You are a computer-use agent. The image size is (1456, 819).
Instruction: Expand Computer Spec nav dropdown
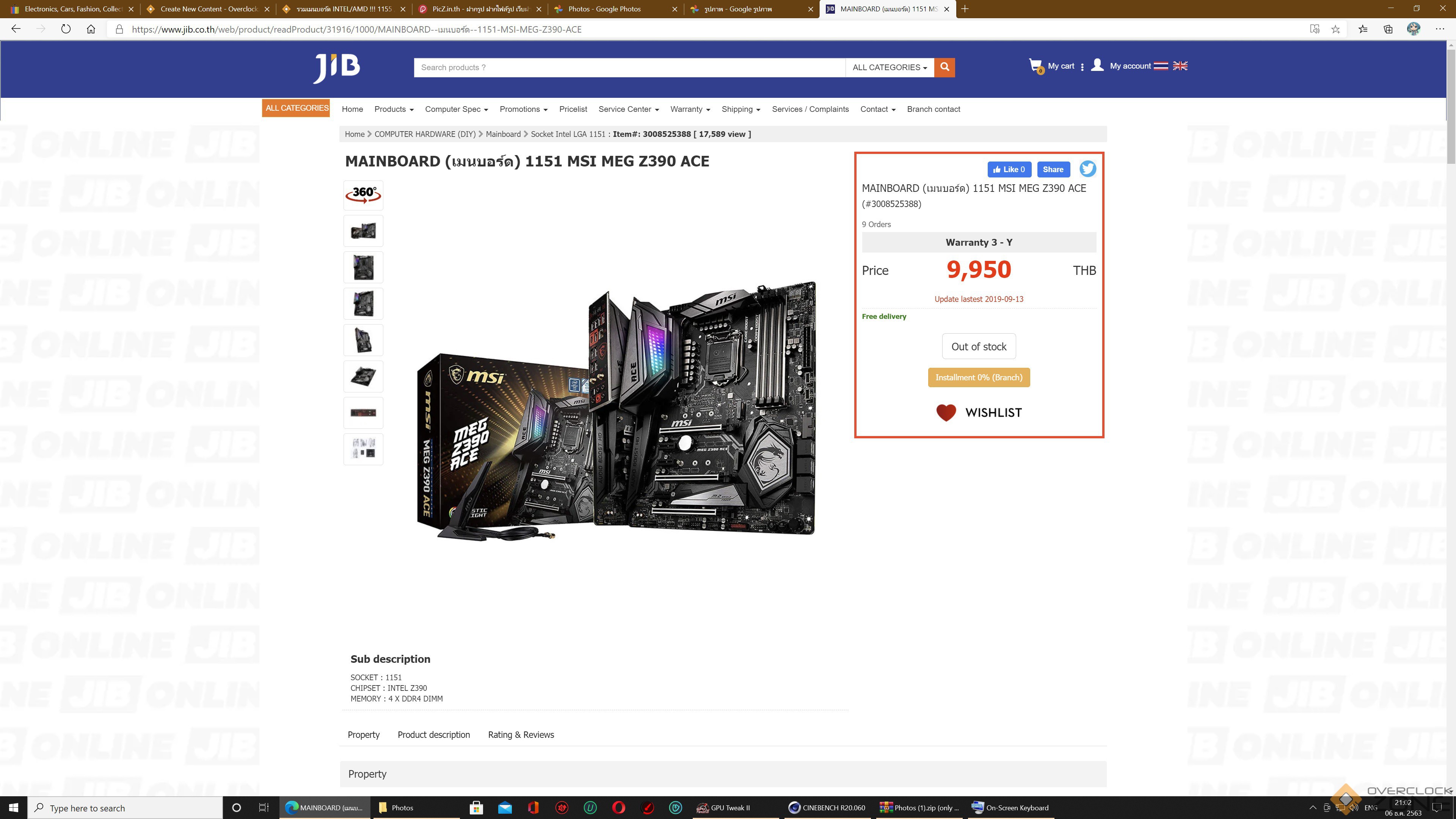(x=456, y=109)
